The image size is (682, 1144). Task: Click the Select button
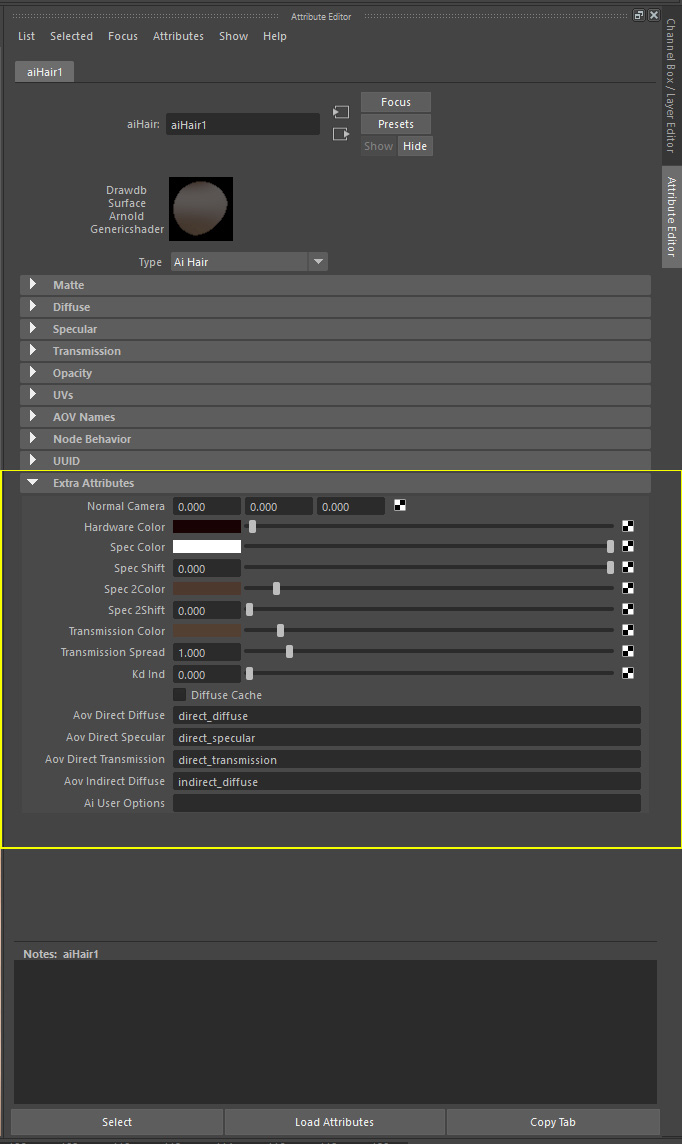[117, 1122]
